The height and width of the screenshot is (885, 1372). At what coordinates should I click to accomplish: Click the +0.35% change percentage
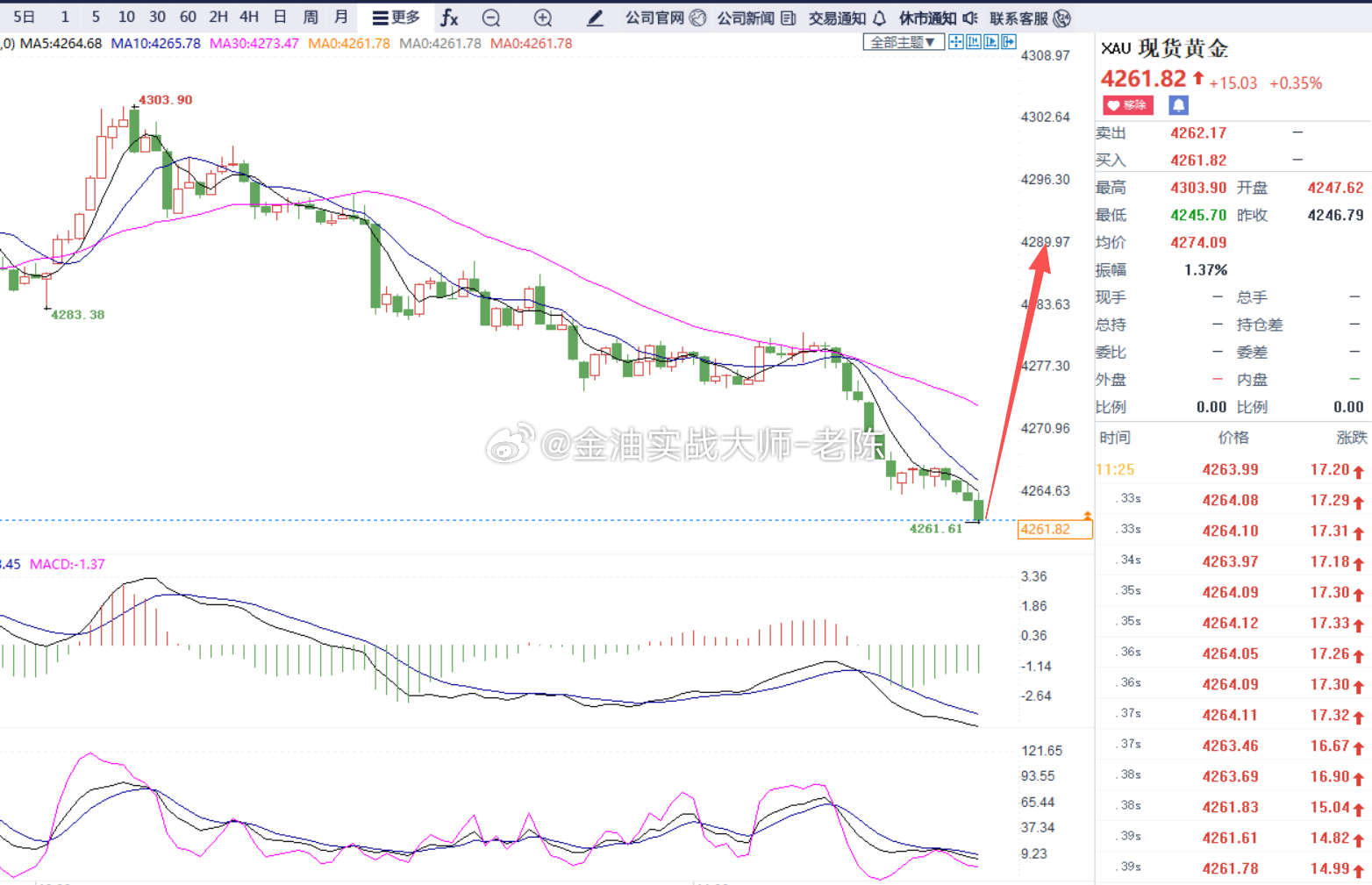1296,83
